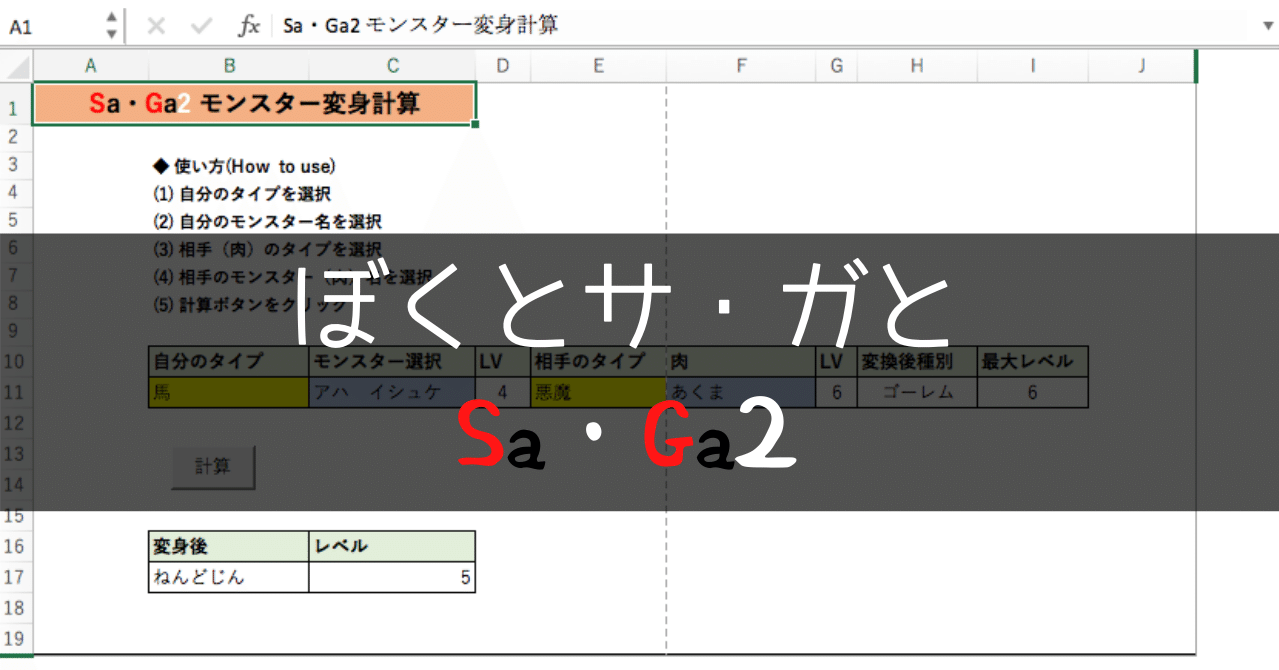Click the ねんどじん result cell
1279x670 pixels.
(229, 577)
